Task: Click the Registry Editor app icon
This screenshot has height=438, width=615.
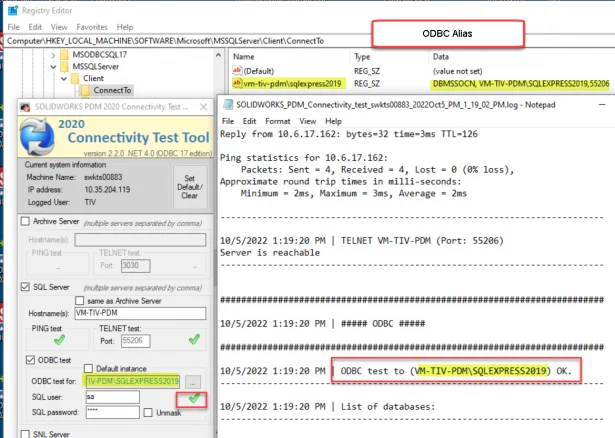Action: point(9,9)
